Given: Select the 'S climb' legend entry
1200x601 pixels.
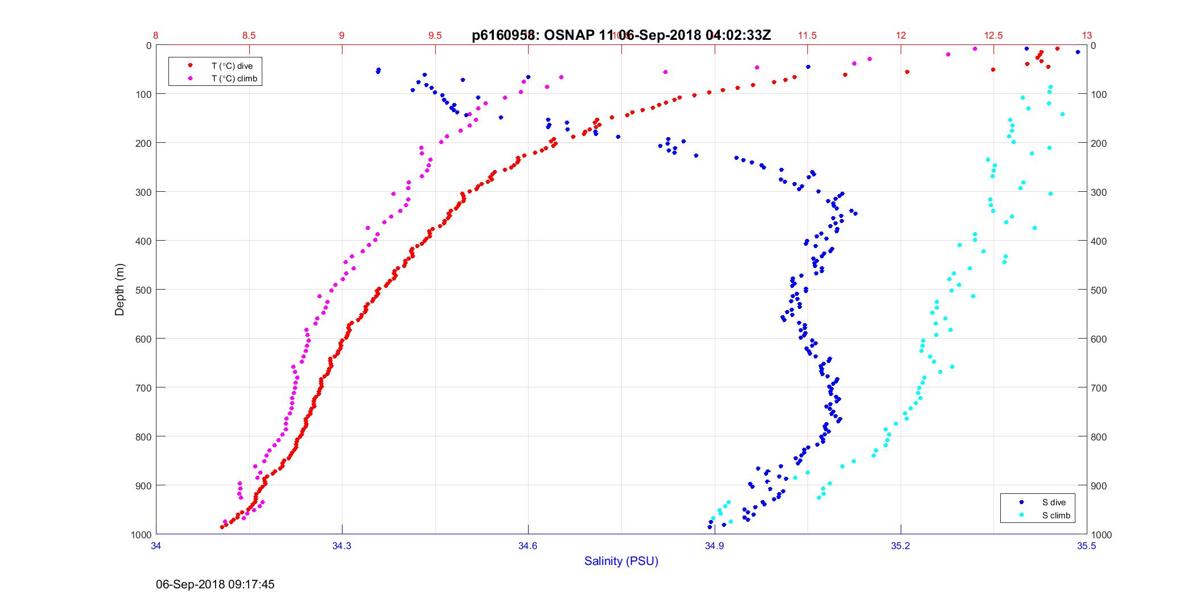Looking at the screenshot, I should pyautogui.click(x=1056, y=515).
